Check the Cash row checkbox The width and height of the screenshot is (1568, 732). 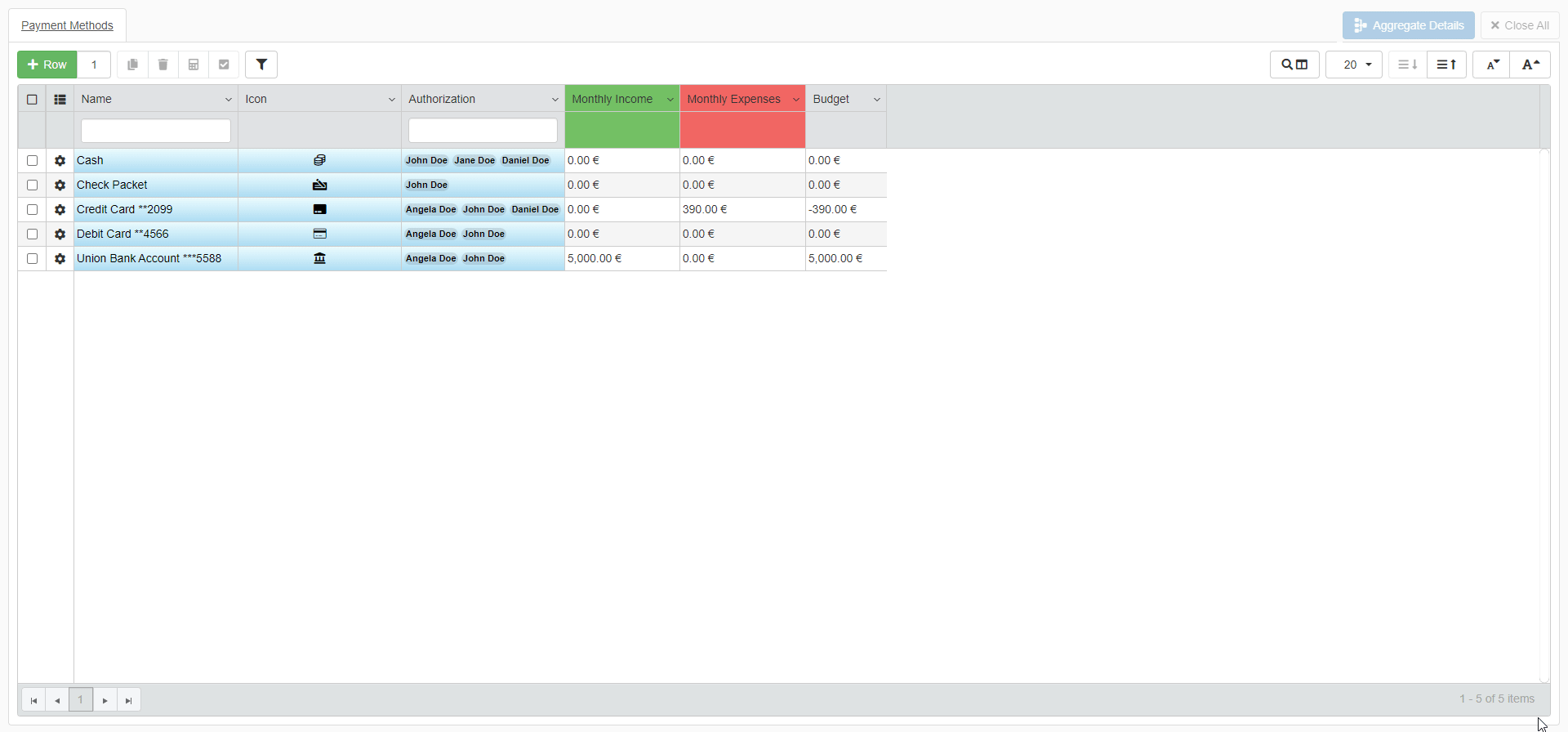[x=33, y=161]
